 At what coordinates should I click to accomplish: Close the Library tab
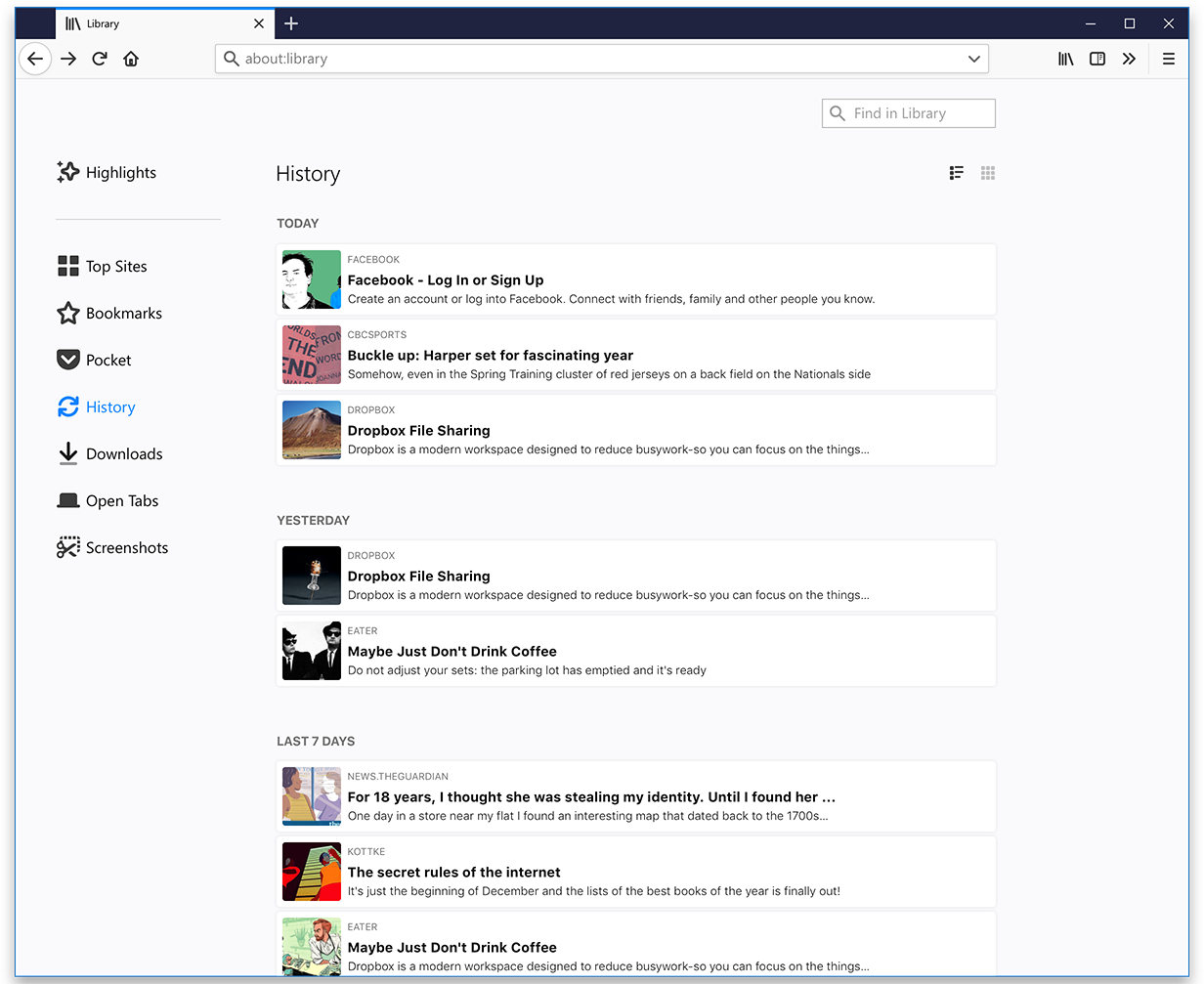tap(259, 23)
